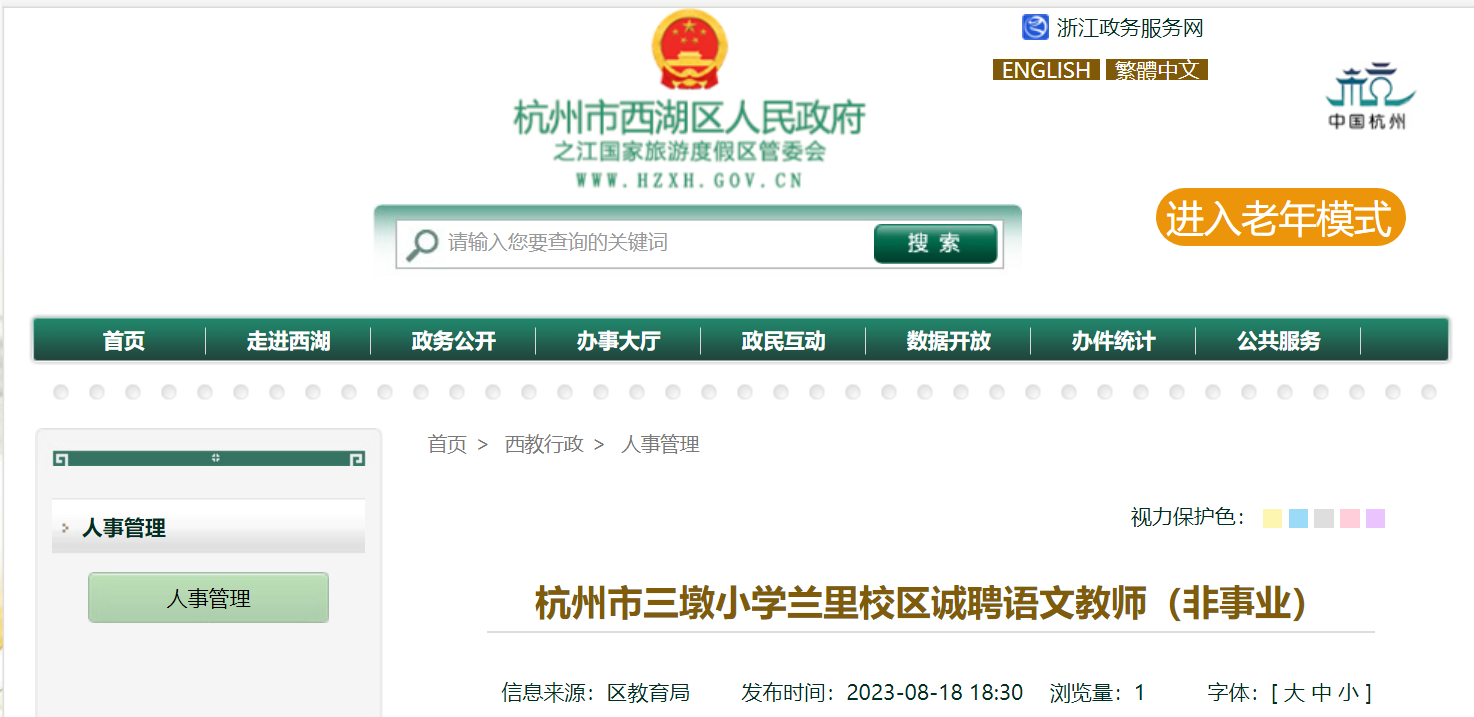The height and width of the screenshot is (717, 1474).
Task: Switch to 繁體中文 version
Action: tap(1157, 70)
